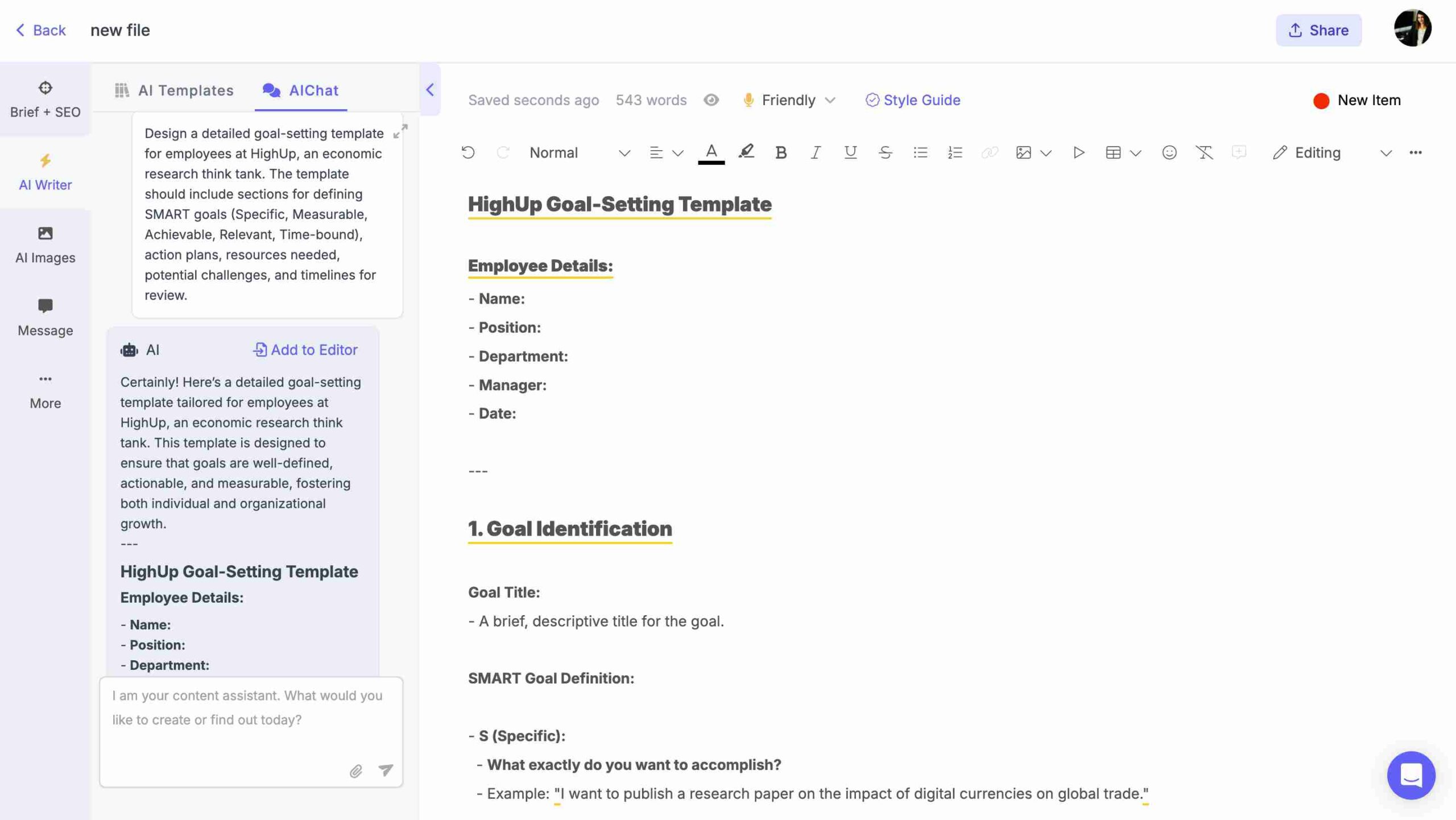Click Add to Editor
Viewport: 1456px width, 820px height.
point(305,350)
